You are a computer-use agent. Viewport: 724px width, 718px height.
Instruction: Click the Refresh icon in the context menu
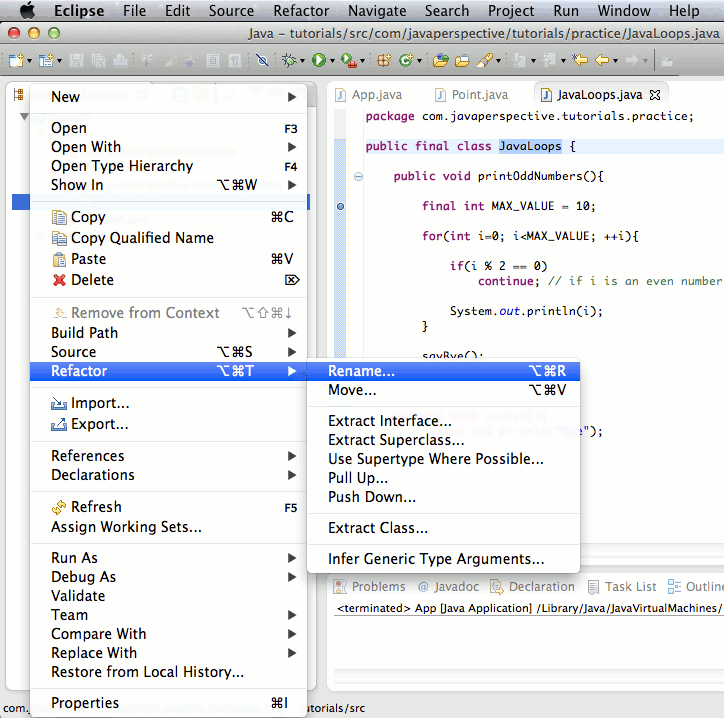coord(59,507)
